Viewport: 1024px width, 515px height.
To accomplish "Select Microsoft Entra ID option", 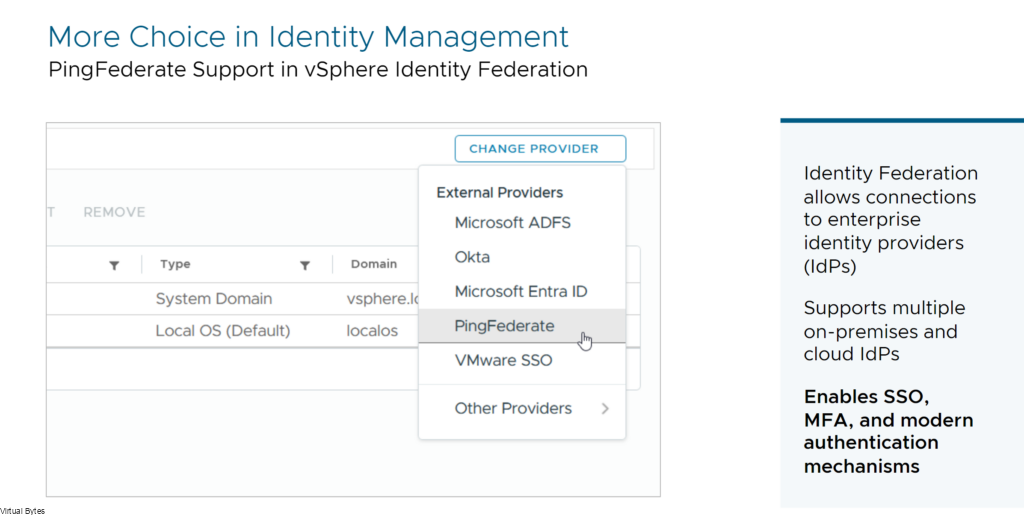I will pos(521,291).
